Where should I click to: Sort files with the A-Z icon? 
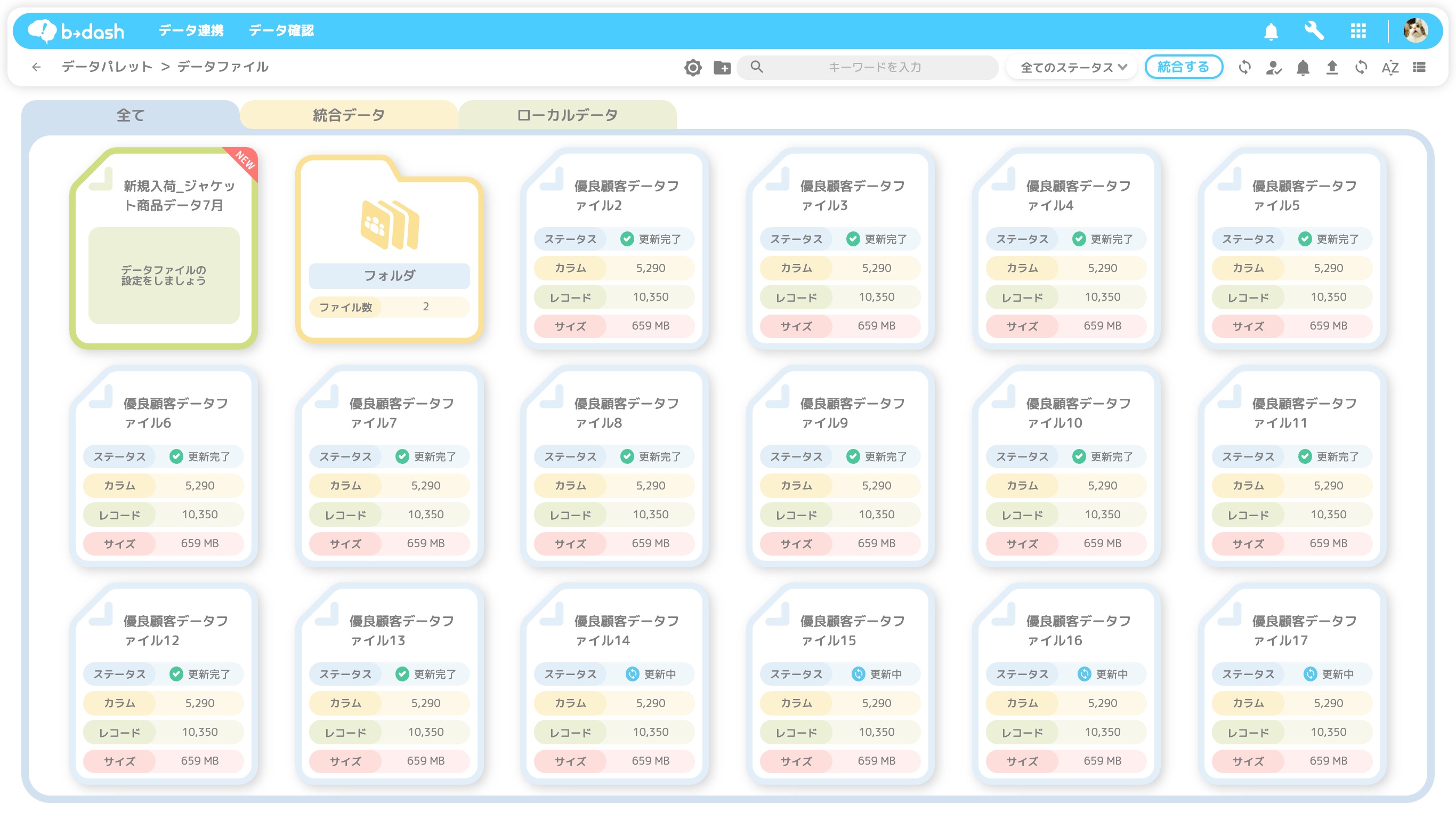(1390, 67)
